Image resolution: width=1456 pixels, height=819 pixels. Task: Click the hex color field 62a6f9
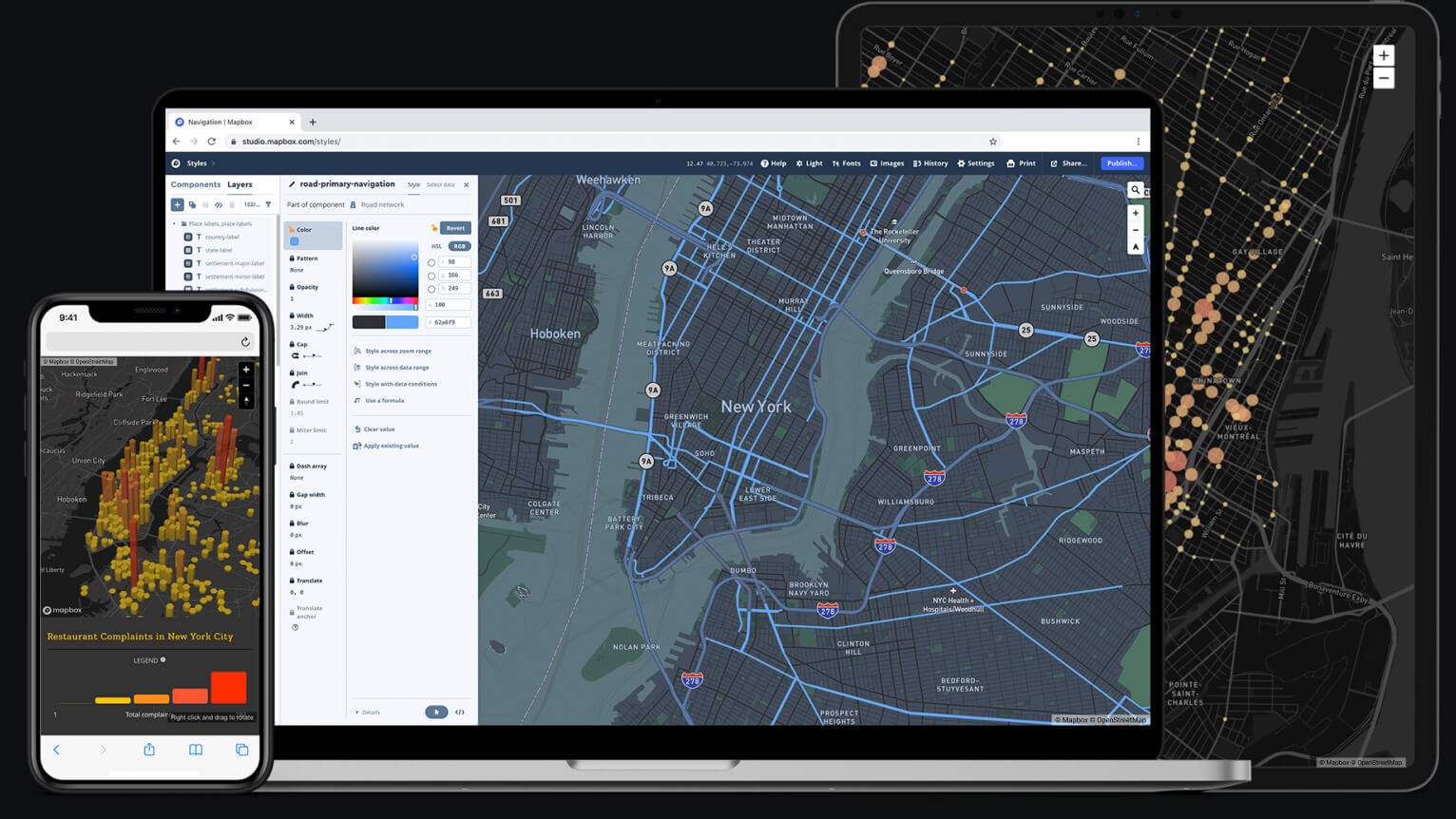(x=448, y=322)
